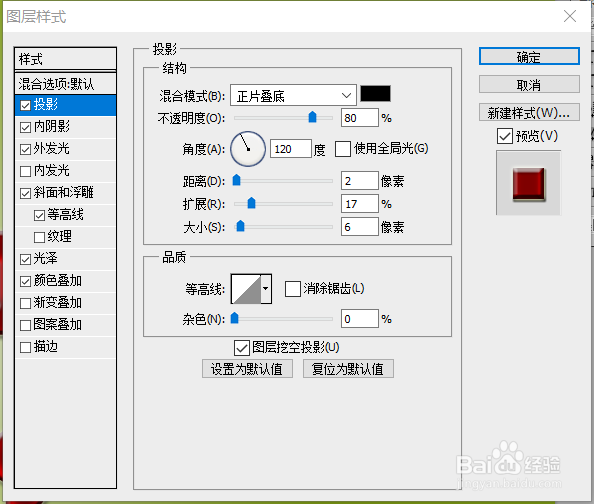594x504 pixels.
Task: Click the angle dial control
Action: pyautogui.click(x=248, y=149)
